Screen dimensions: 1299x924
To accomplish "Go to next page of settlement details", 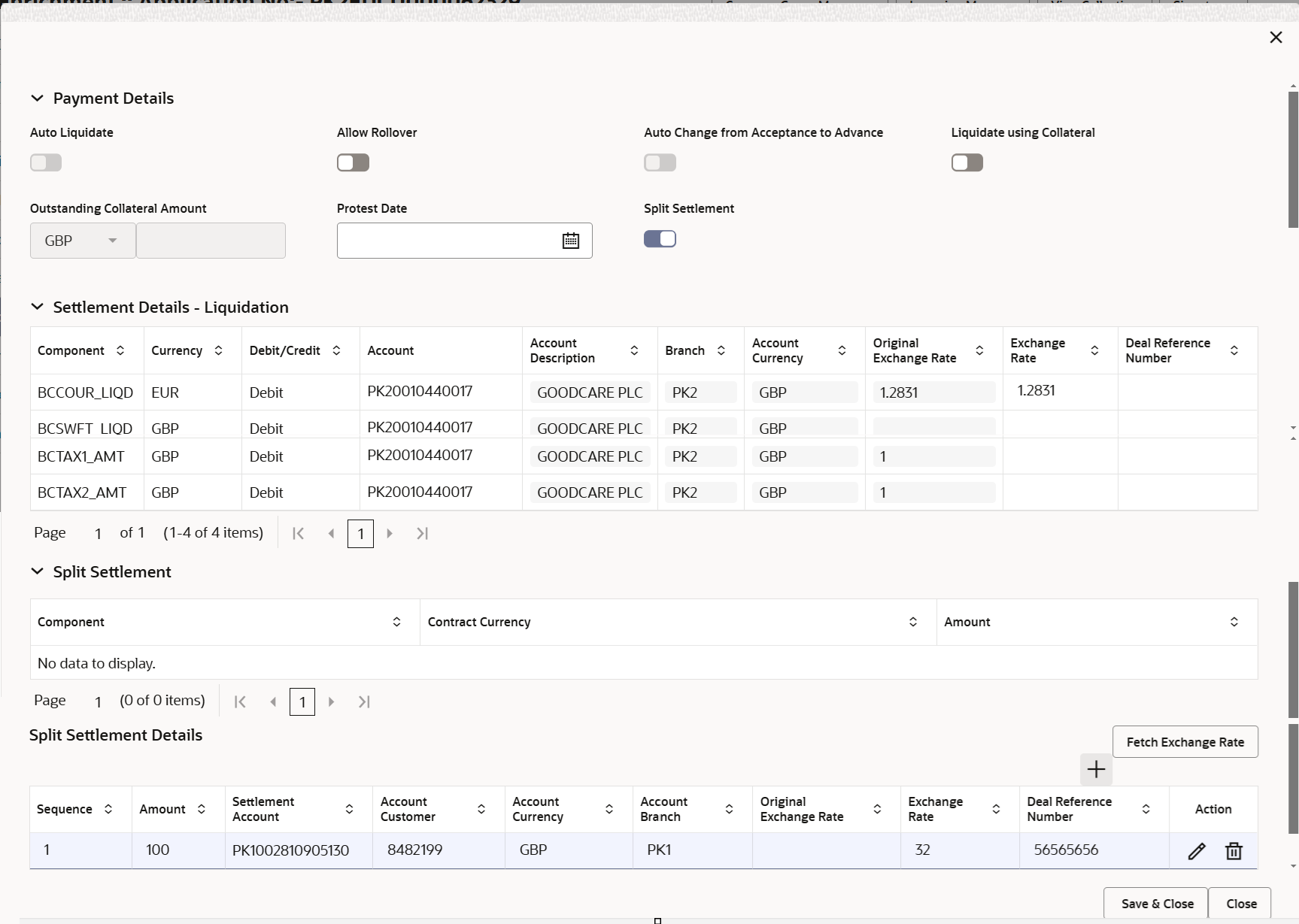I will tap(390, 533).
